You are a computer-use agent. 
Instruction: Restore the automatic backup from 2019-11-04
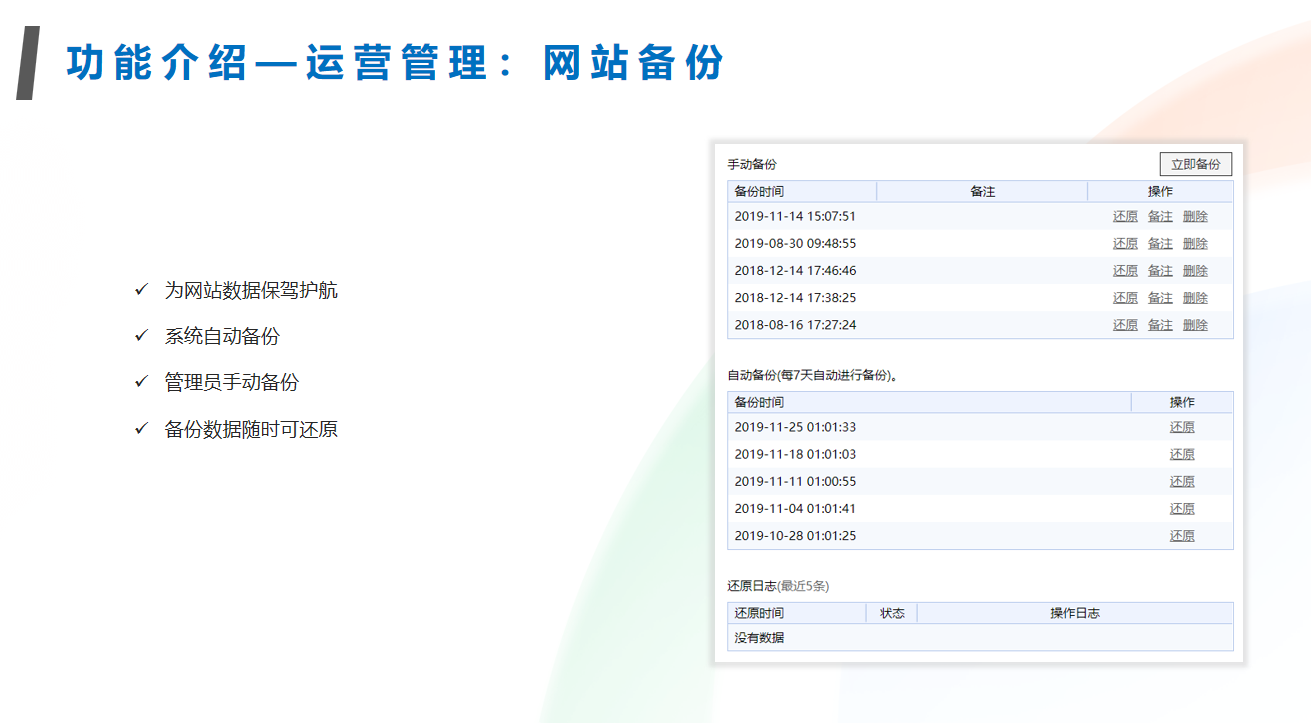pos(1182,509)
